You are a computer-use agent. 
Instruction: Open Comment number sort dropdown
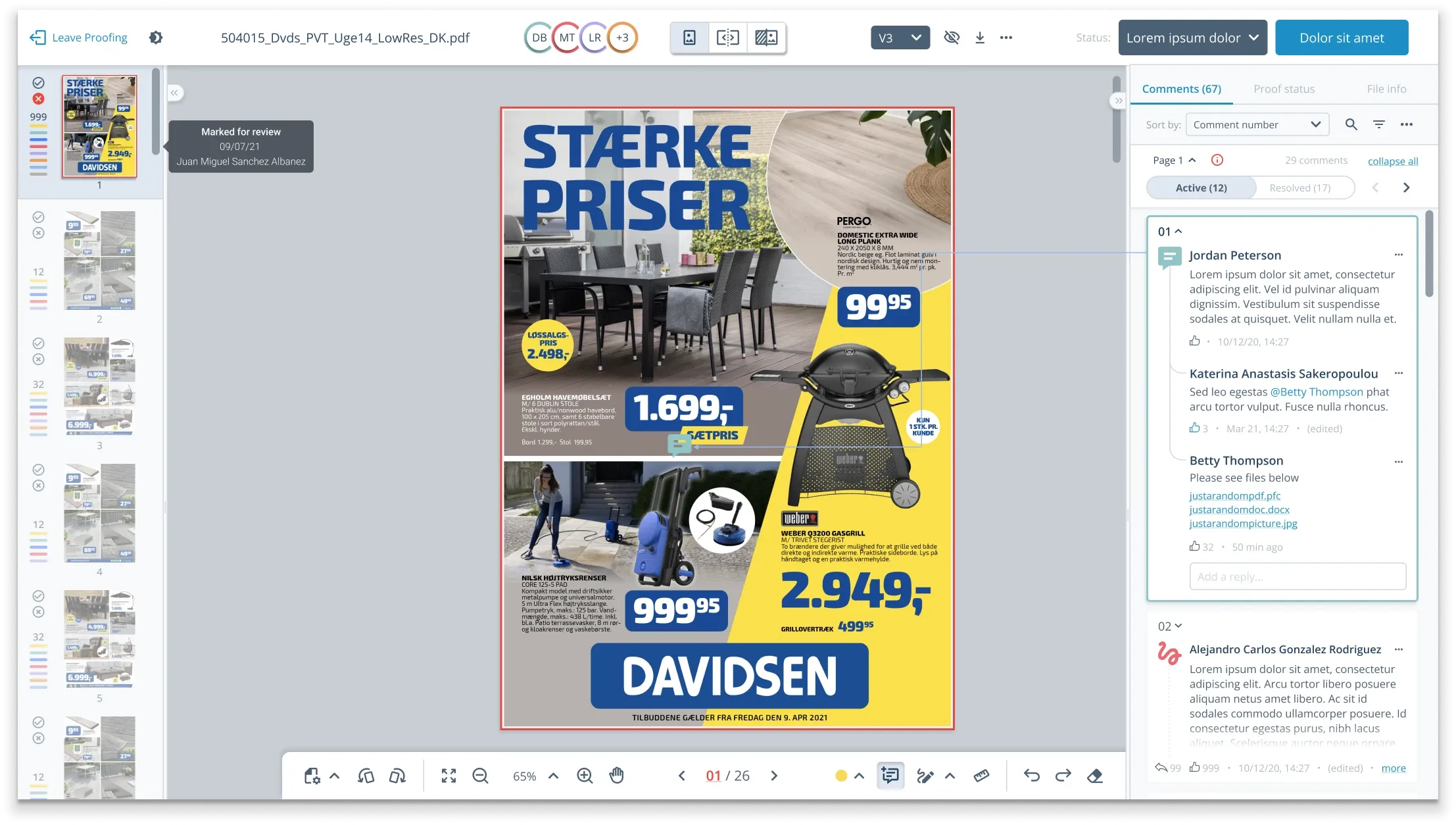coord(1257,124)
